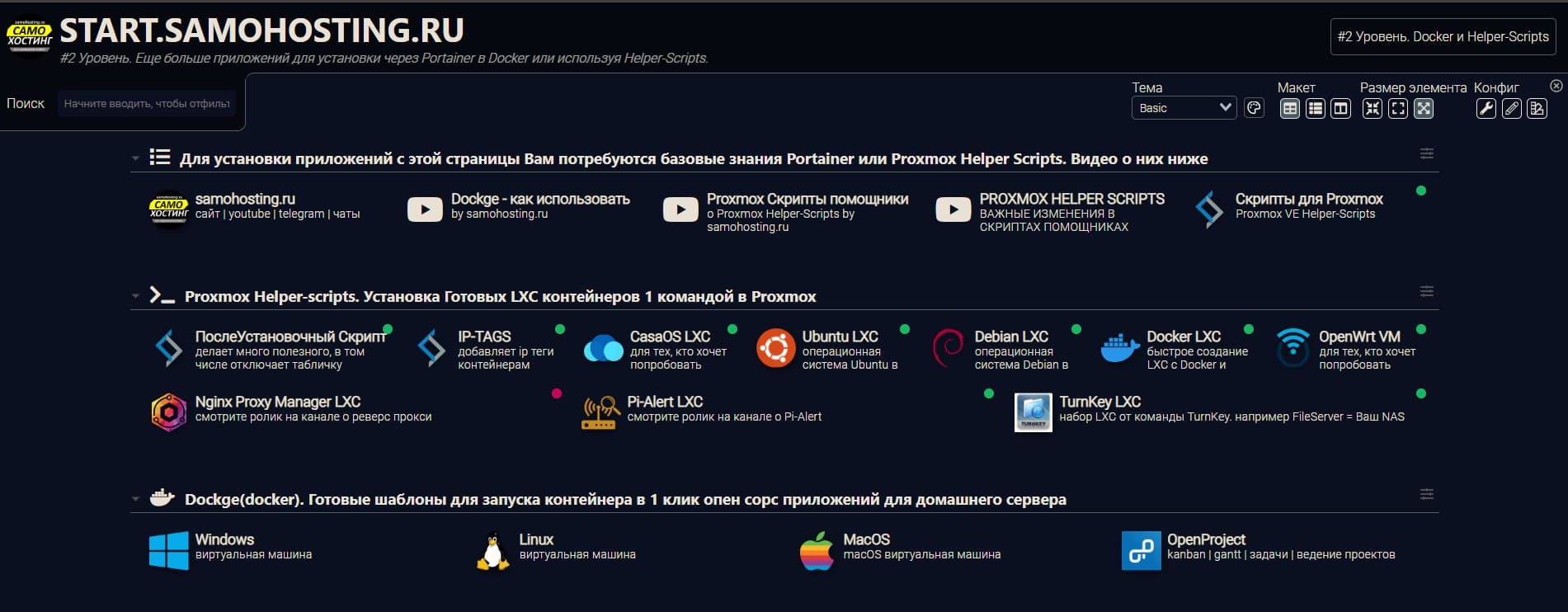Click the IP-TAGS item icon
Image resolution: width=1568 pixels, height=612 pixels.
(x=431, y=347)
